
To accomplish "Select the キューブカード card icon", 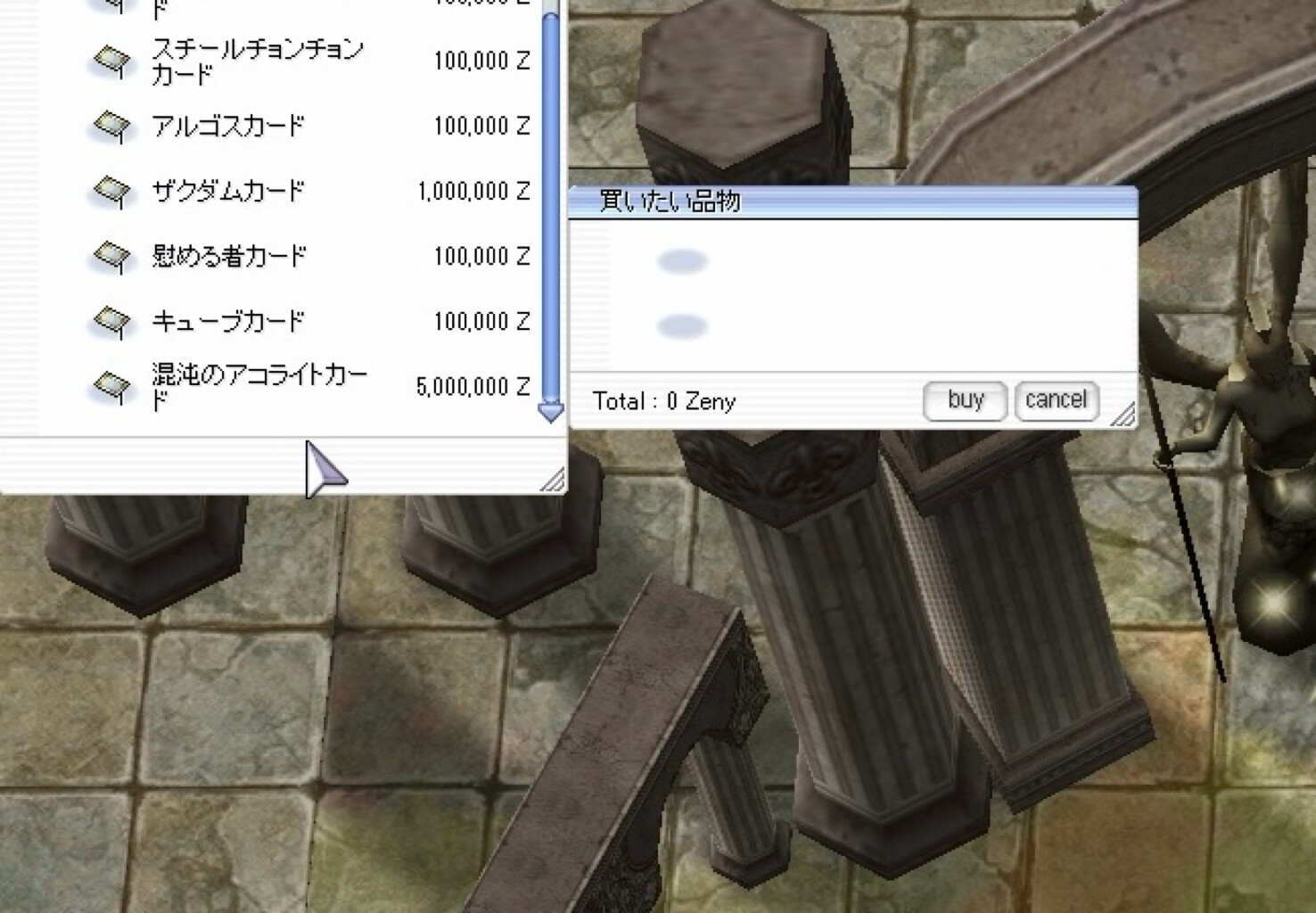I will coord(112,321).
